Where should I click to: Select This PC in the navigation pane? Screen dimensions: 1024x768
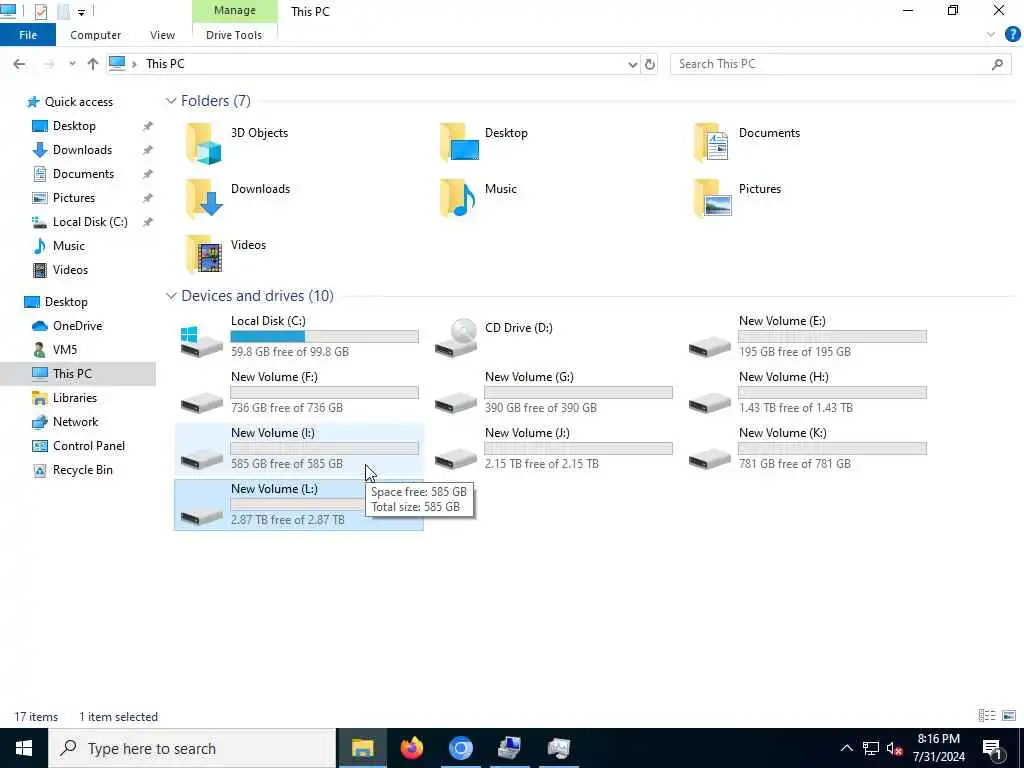[x=72, y=374]
